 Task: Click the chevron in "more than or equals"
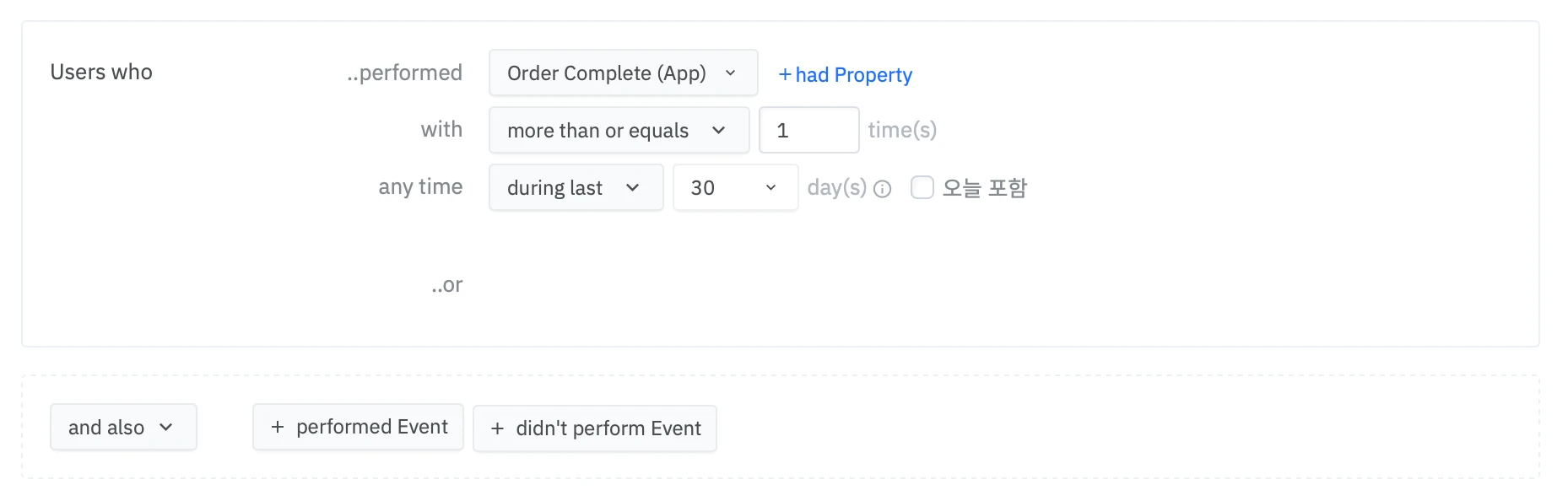coord(718,131)
